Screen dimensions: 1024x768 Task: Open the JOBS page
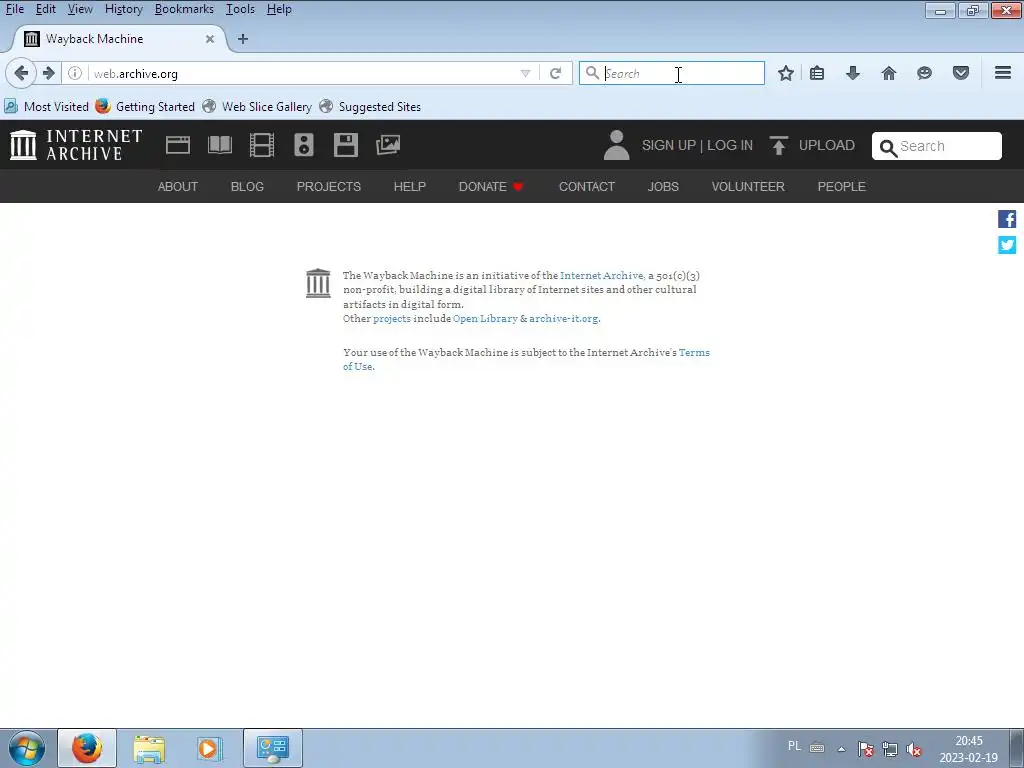coord(663,187)
